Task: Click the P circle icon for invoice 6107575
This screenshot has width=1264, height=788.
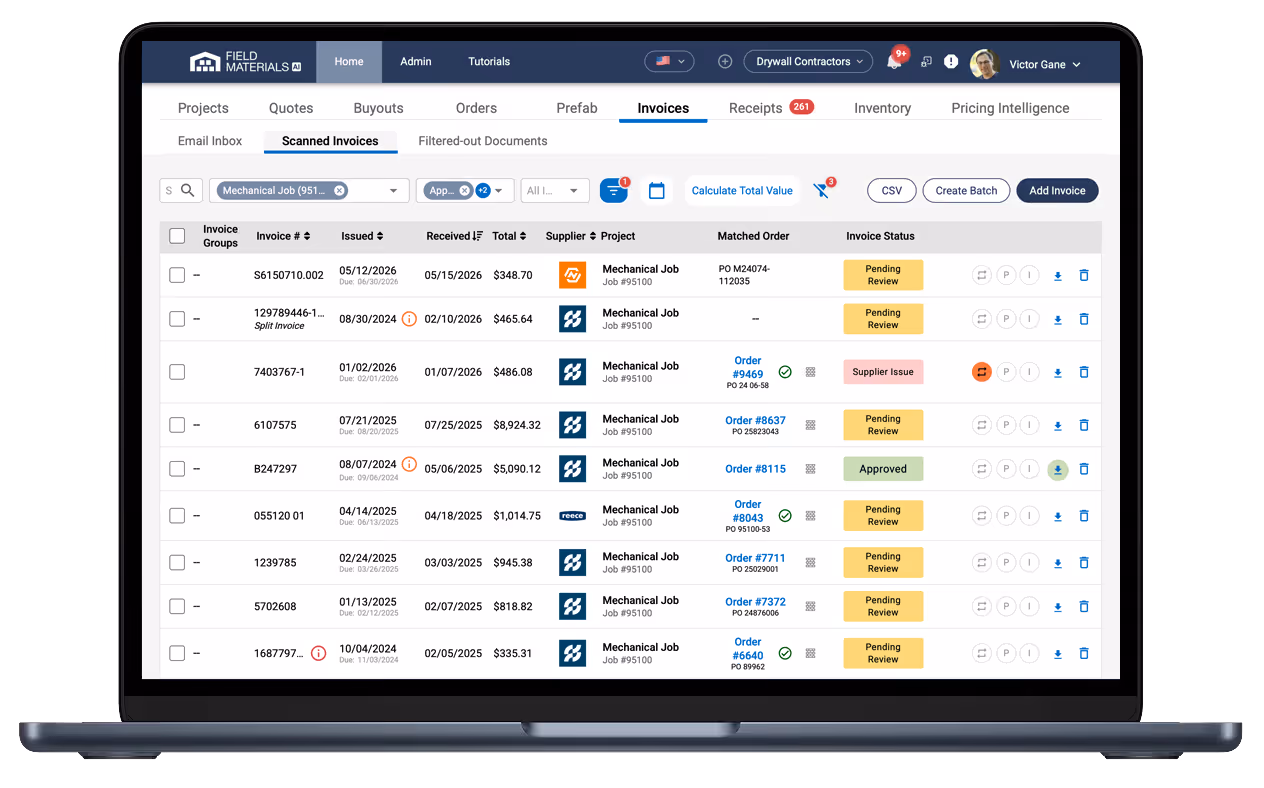Action: 1006,425
